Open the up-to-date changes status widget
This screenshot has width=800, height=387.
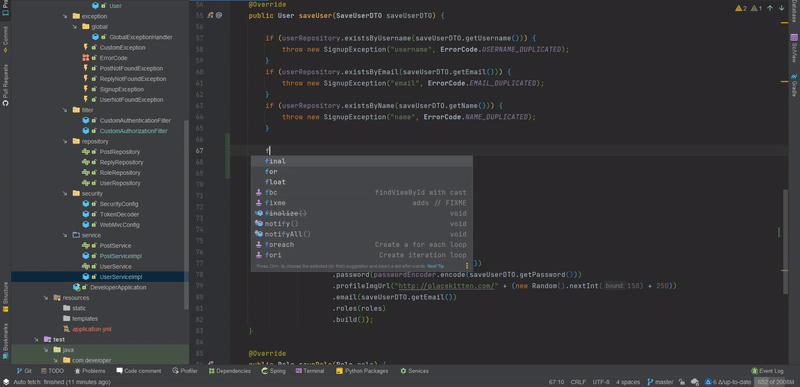tap(728, 382)
